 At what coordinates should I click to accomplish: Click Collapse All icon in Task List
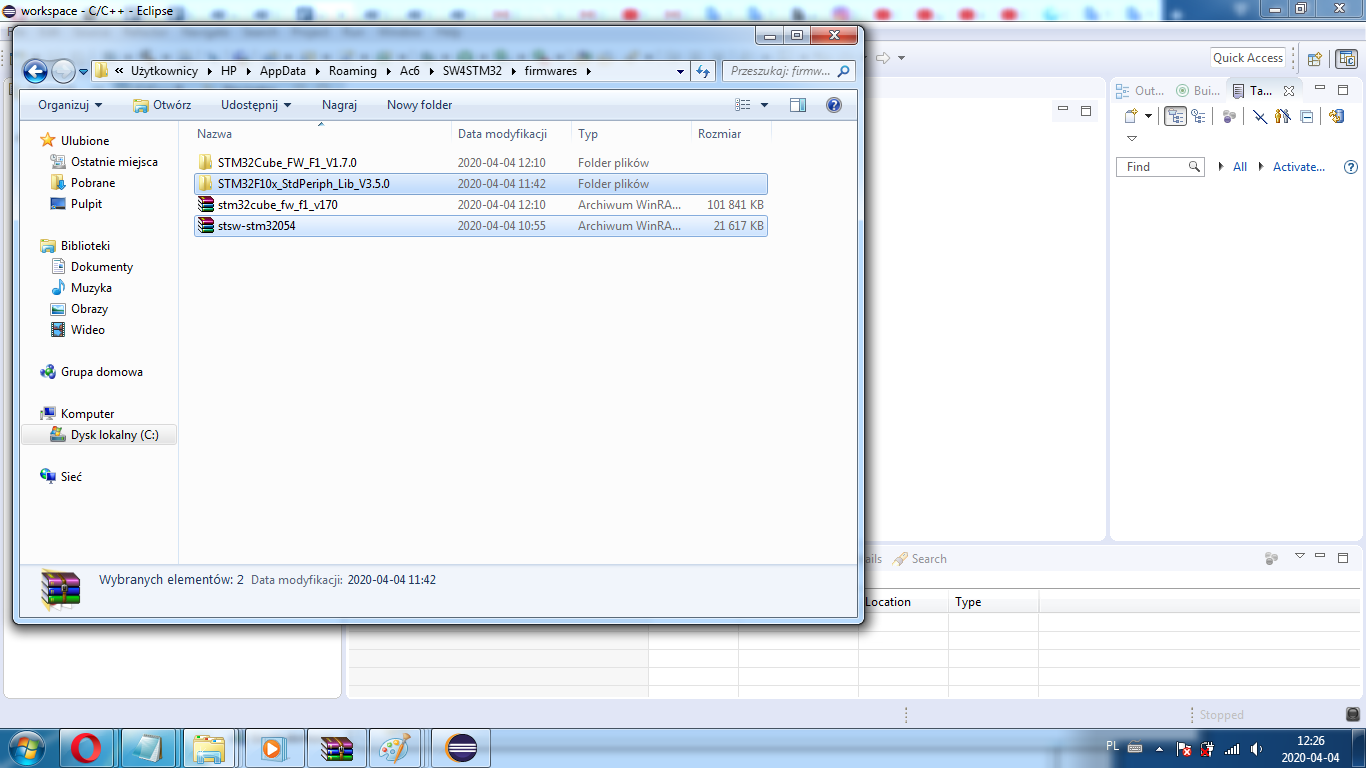(x=1306, y=116)
